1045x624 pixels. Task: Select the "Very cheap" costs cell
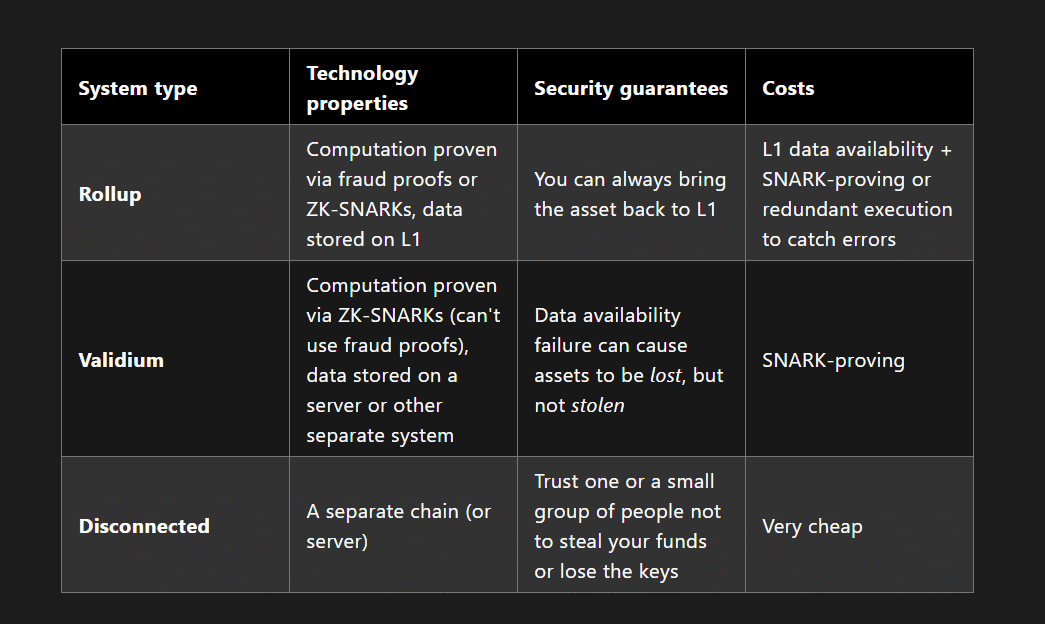point(812,526)
